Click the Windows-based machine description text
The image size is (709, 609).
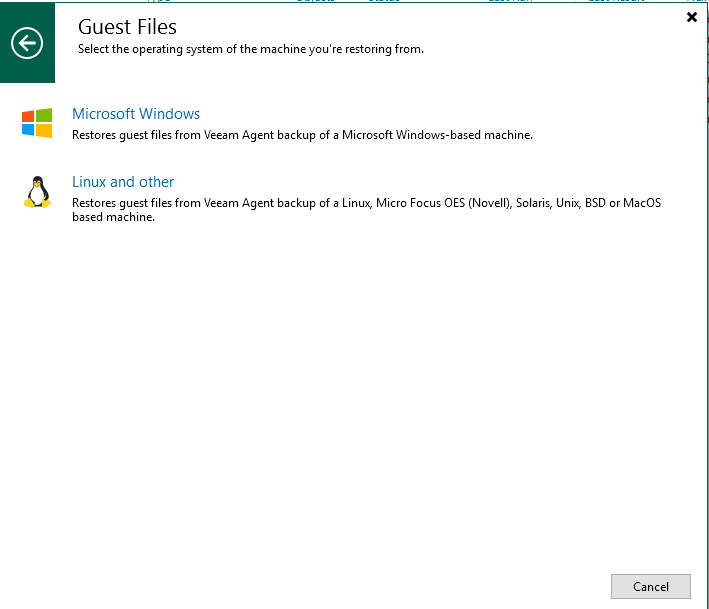coord(302,135)
